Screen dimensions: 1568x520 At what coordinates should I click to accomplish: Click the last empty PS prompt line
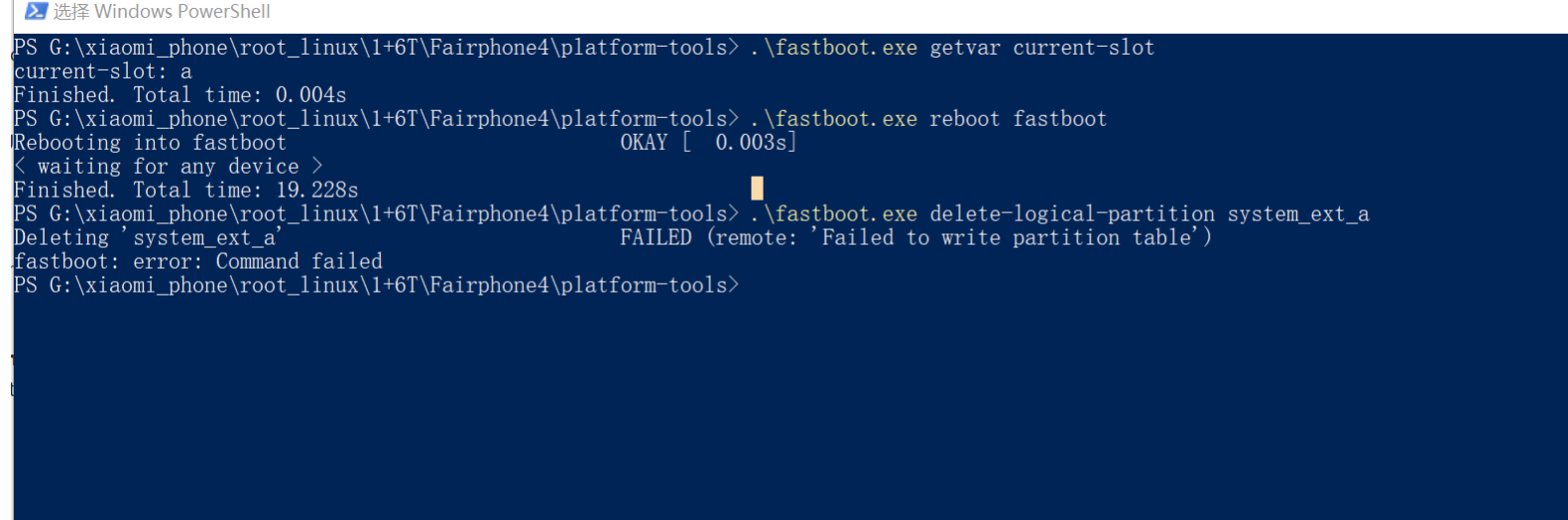(x=377, y=286)
